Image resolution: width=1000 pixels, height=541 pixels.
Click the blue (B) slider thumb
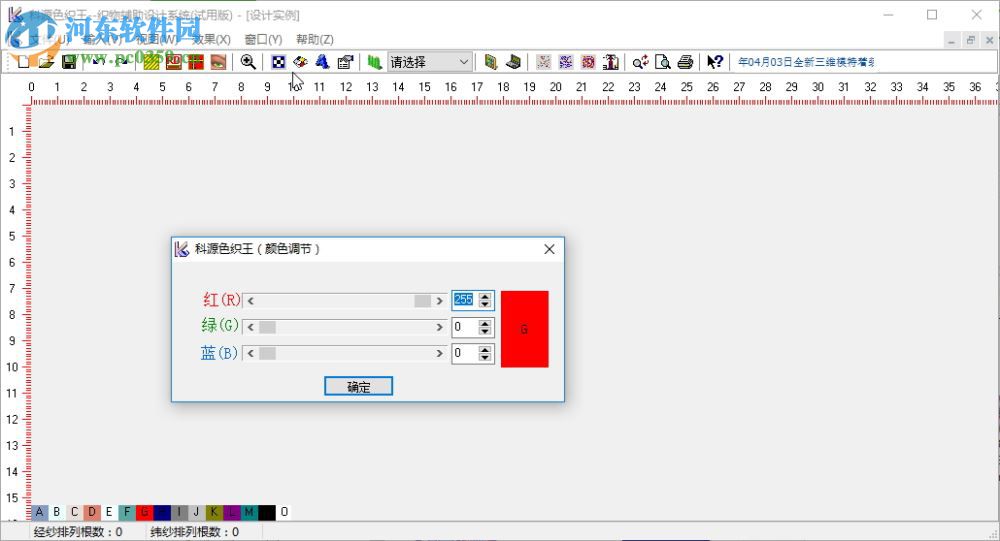[x=267, y=353]
